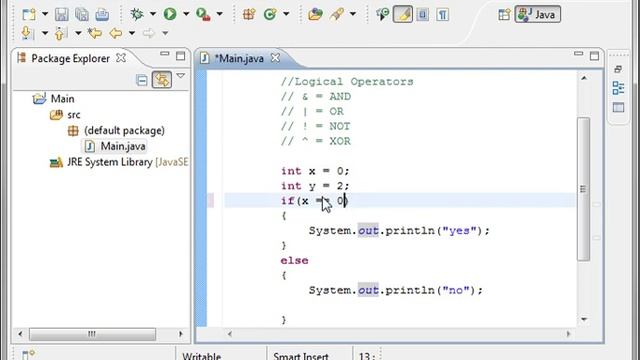Select the Main project in tree
The height and width of the screenshot is (360, 640).
pyautogui.click(x=62, y=99)
